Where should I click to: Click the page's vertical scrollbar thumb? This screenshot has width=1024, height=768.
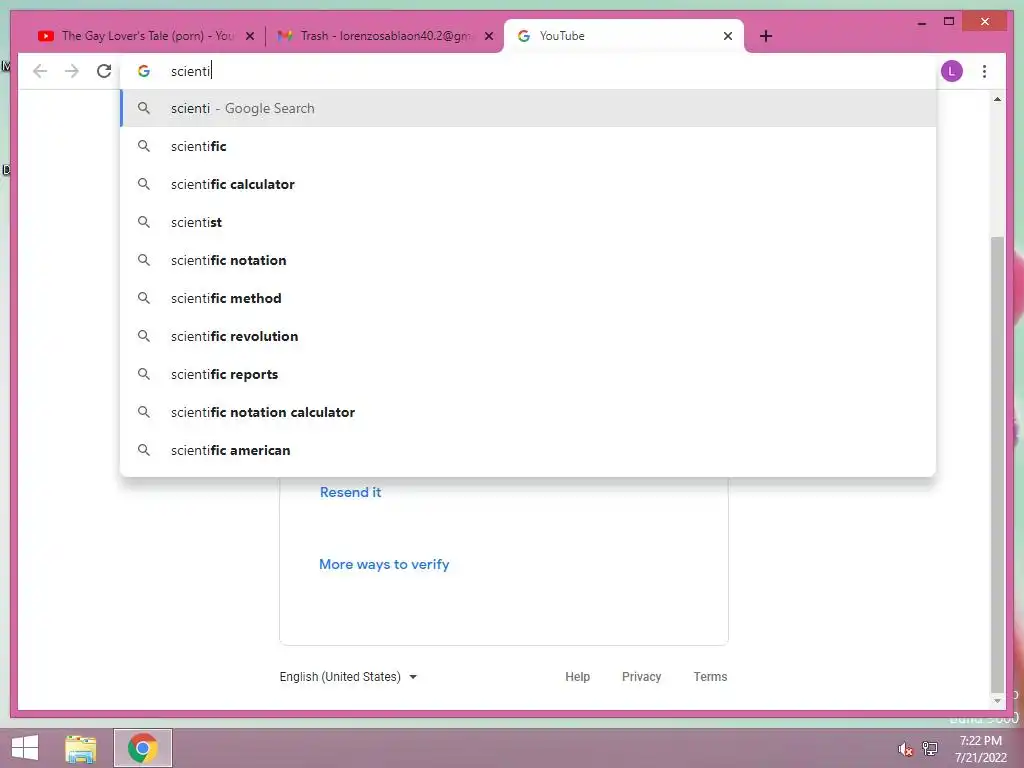pyautogui.click(x=997, y=464)
